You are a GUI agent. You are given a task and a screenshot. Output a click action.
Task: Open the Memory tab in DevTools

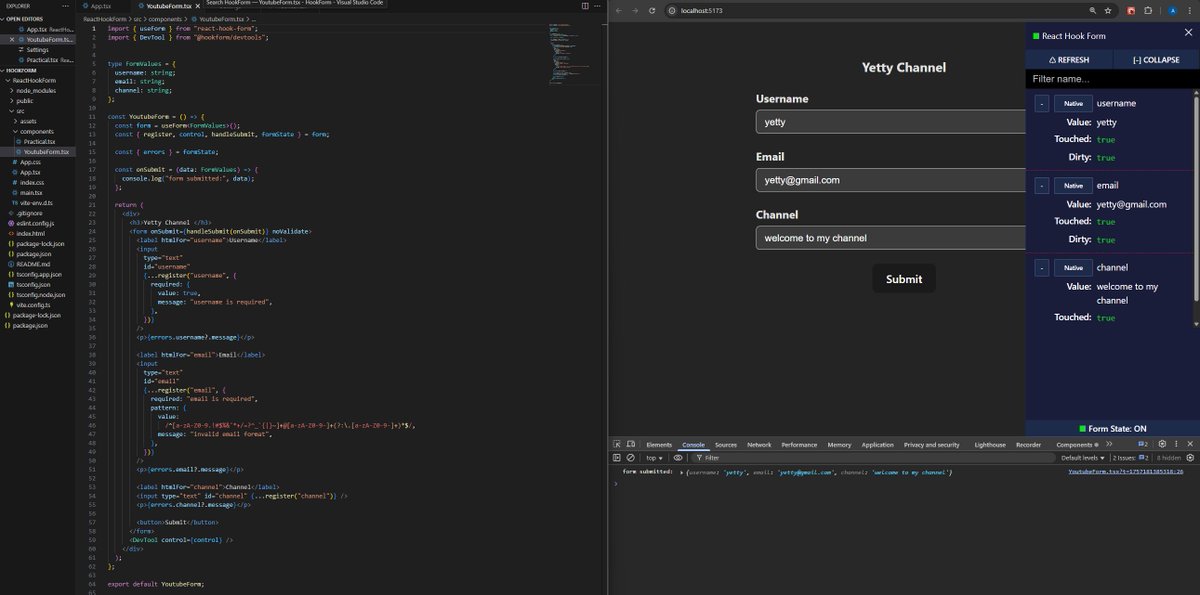click(839, 444)
